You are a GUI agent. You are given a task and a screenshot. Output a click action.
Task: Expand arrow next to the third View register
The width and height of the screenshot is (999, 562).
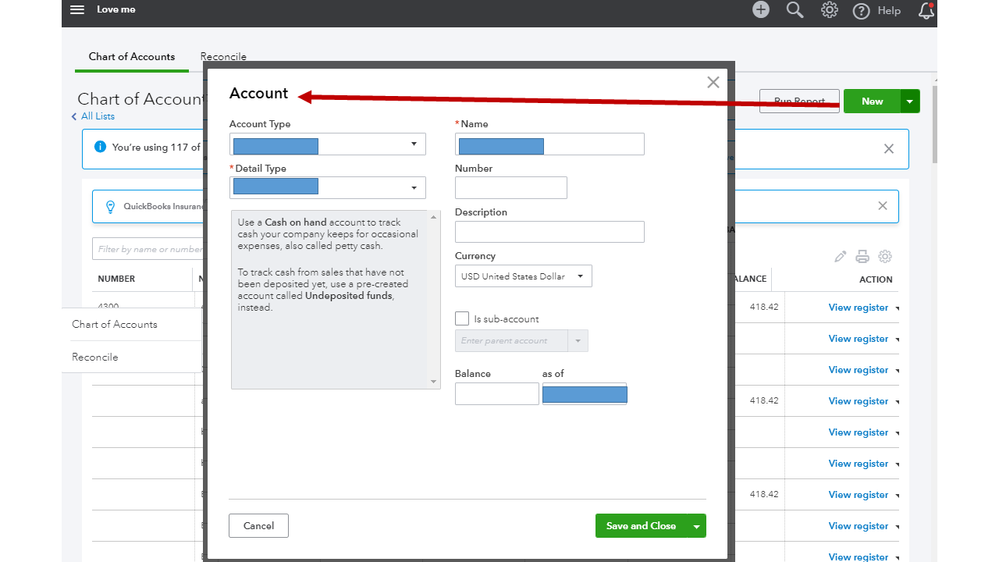898,371
